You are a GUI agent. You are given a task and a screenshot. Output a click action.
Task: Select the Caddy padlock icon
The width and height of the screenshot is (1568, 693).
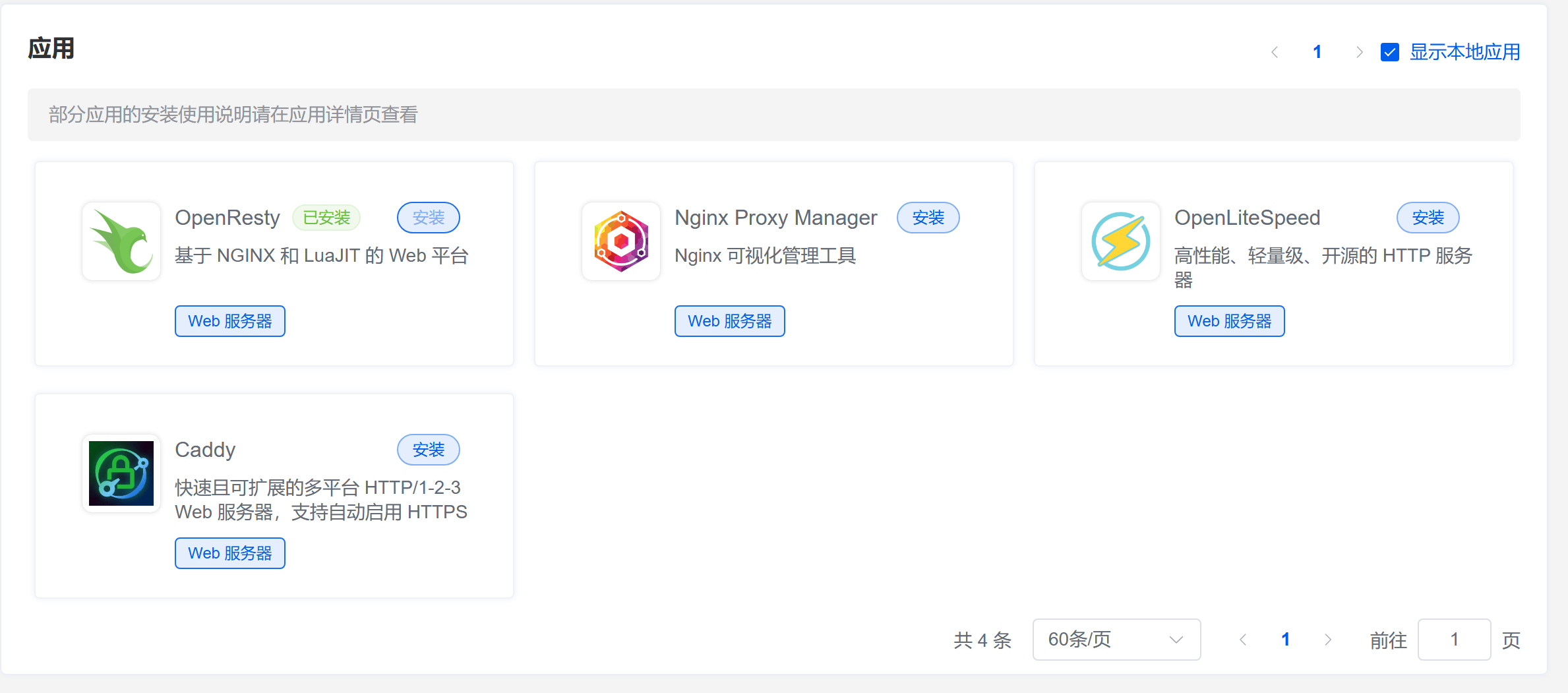coord(121,473)
